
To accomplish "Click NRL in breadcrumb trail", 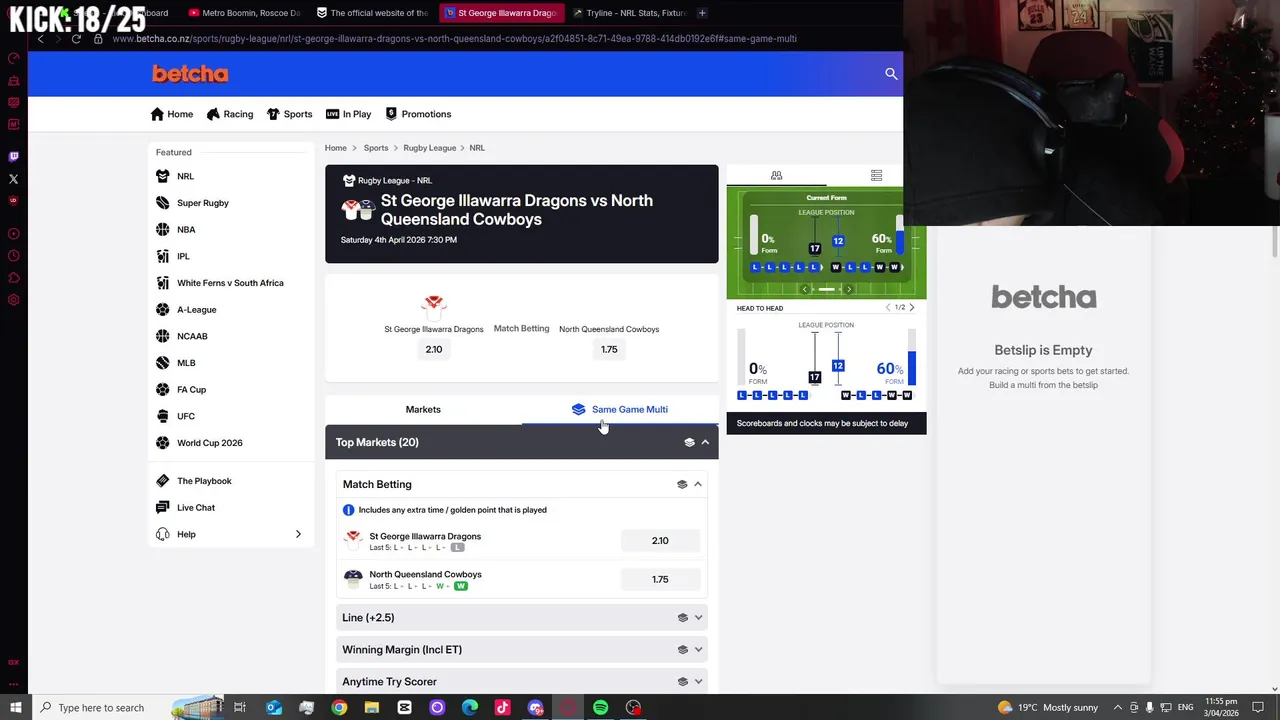I will click(x=477, y=148).
